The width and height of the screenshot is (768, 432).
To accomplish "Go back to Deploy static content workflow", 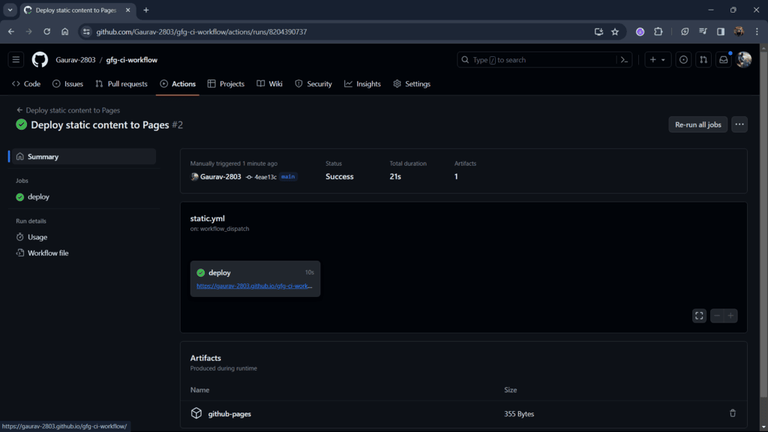I will click(69, 110).
